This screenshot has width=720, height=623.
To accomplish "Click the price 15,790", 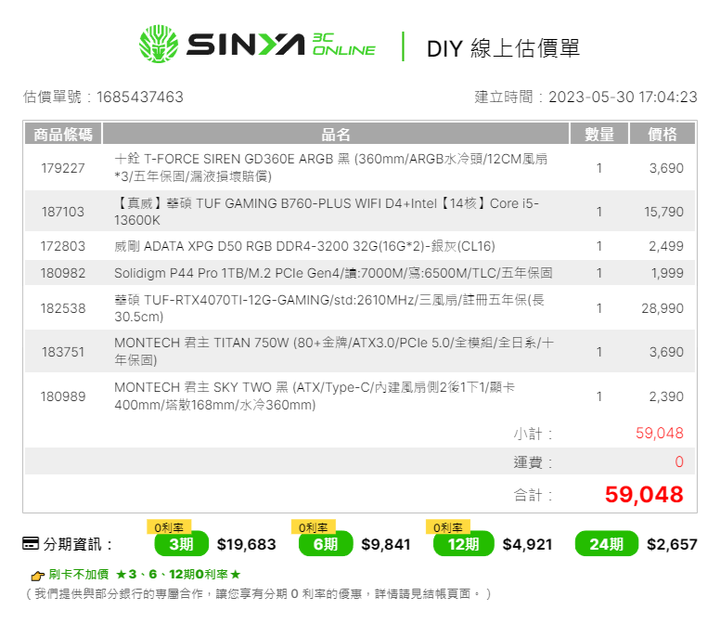I will click(664, 212).
